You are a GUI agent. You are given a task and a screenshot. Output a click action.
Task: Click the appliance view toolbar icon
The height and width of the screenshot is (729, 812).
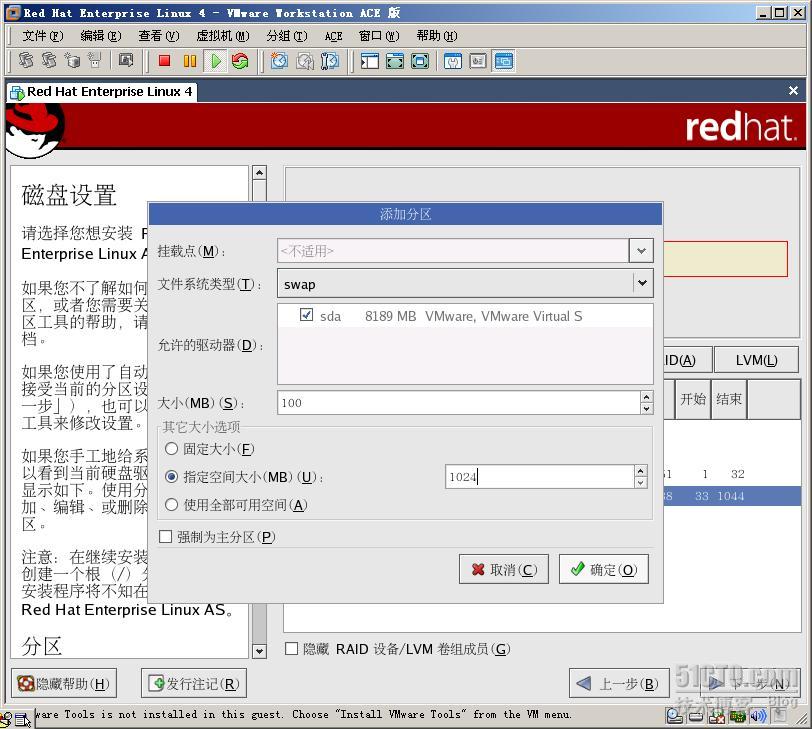[x=477, y=61]
